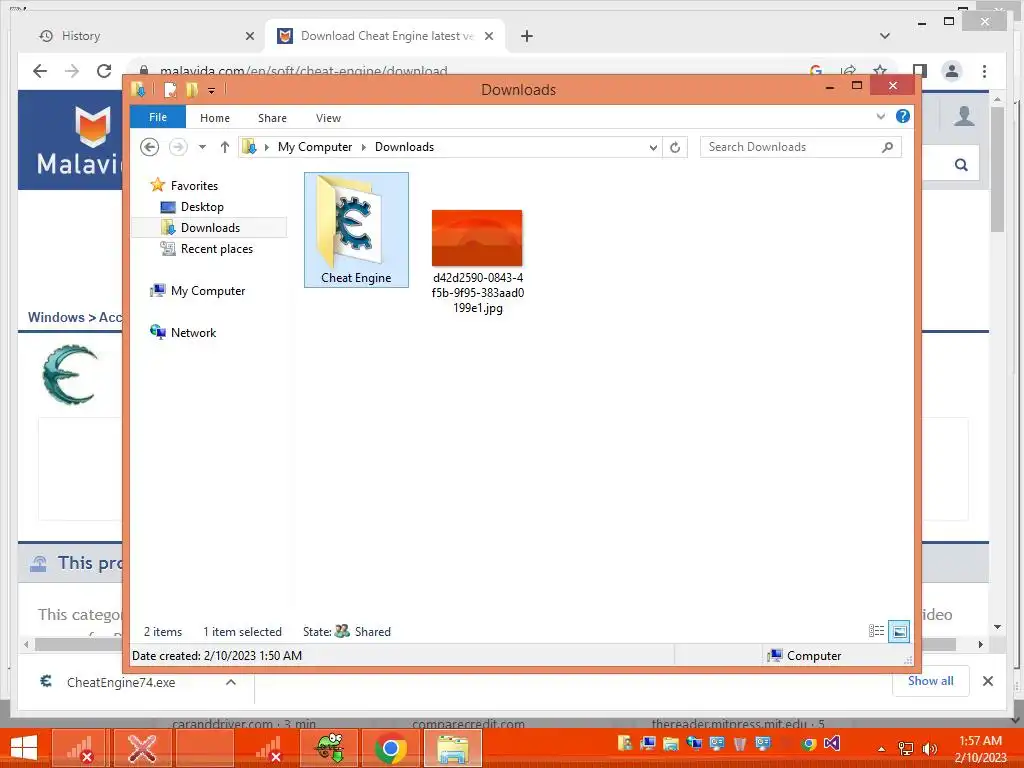Screen dimensions: 1024x768
Task: Click the Chrome taskbar icon
Action: (391, 748)
